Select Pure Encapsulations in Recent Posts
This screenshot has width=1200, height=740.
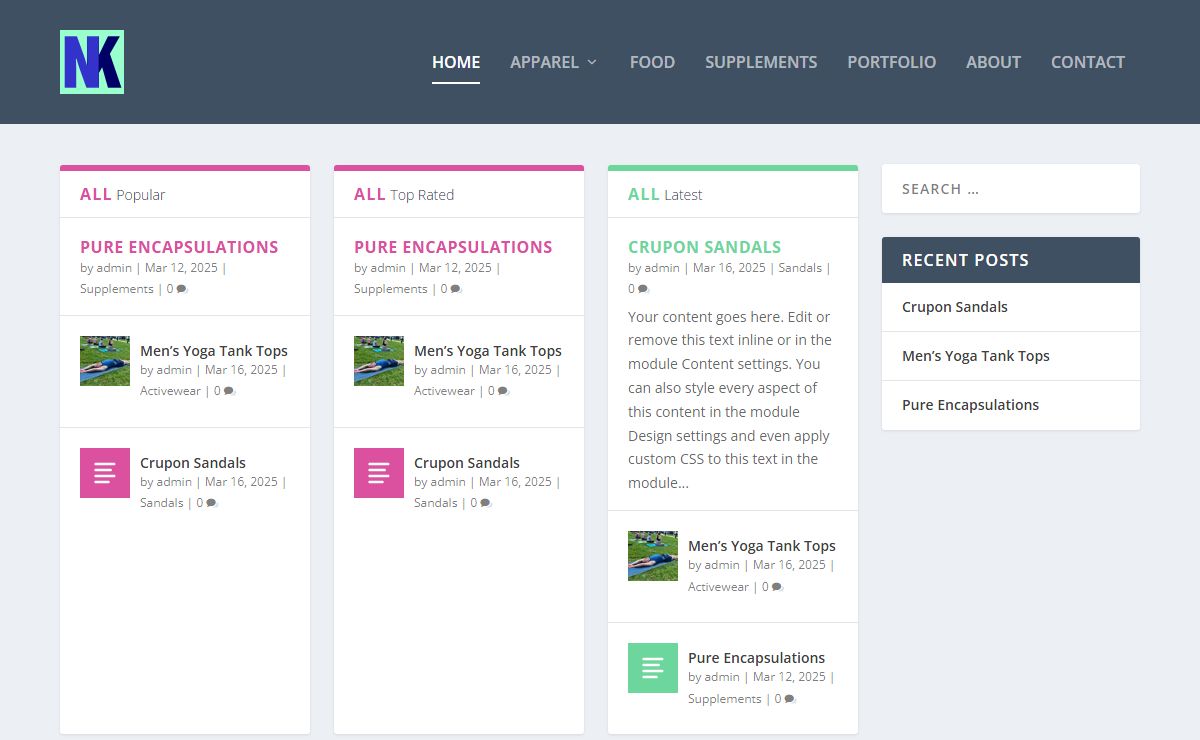[971, 405]
